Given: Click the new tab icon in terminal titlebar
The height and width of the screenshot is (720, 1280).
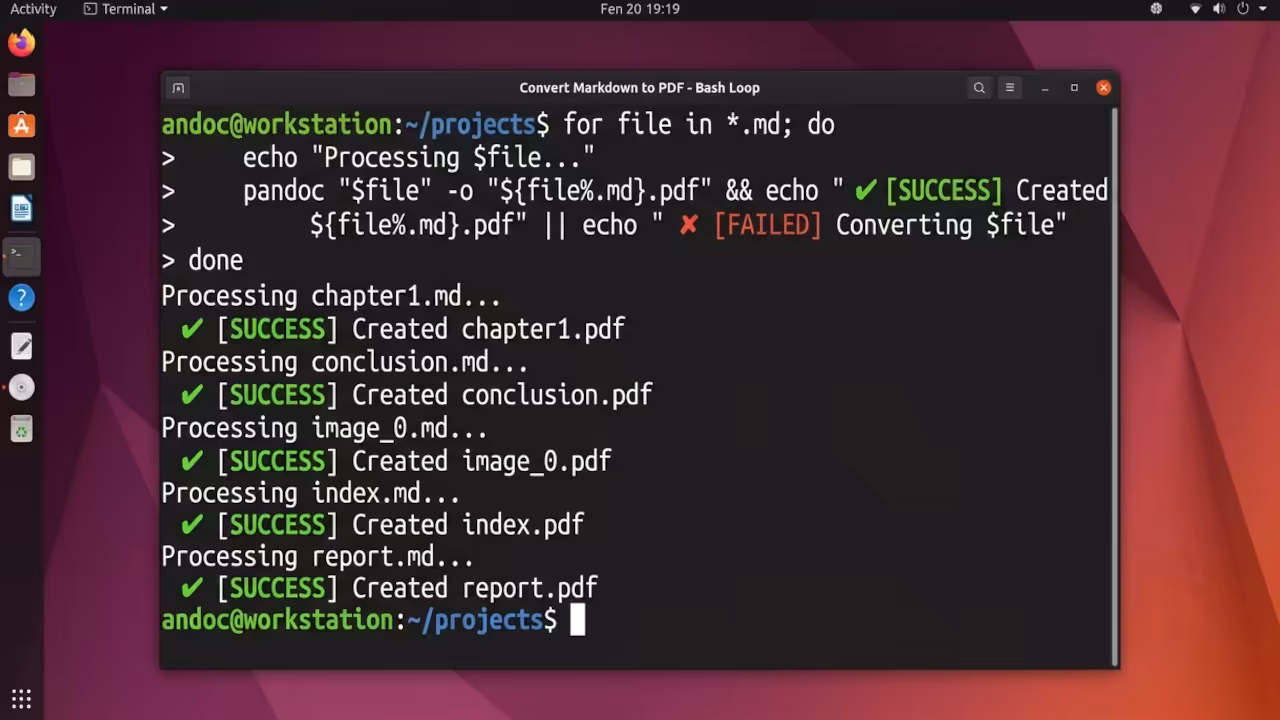Looking at the screenshot, I should pos(178,88).
